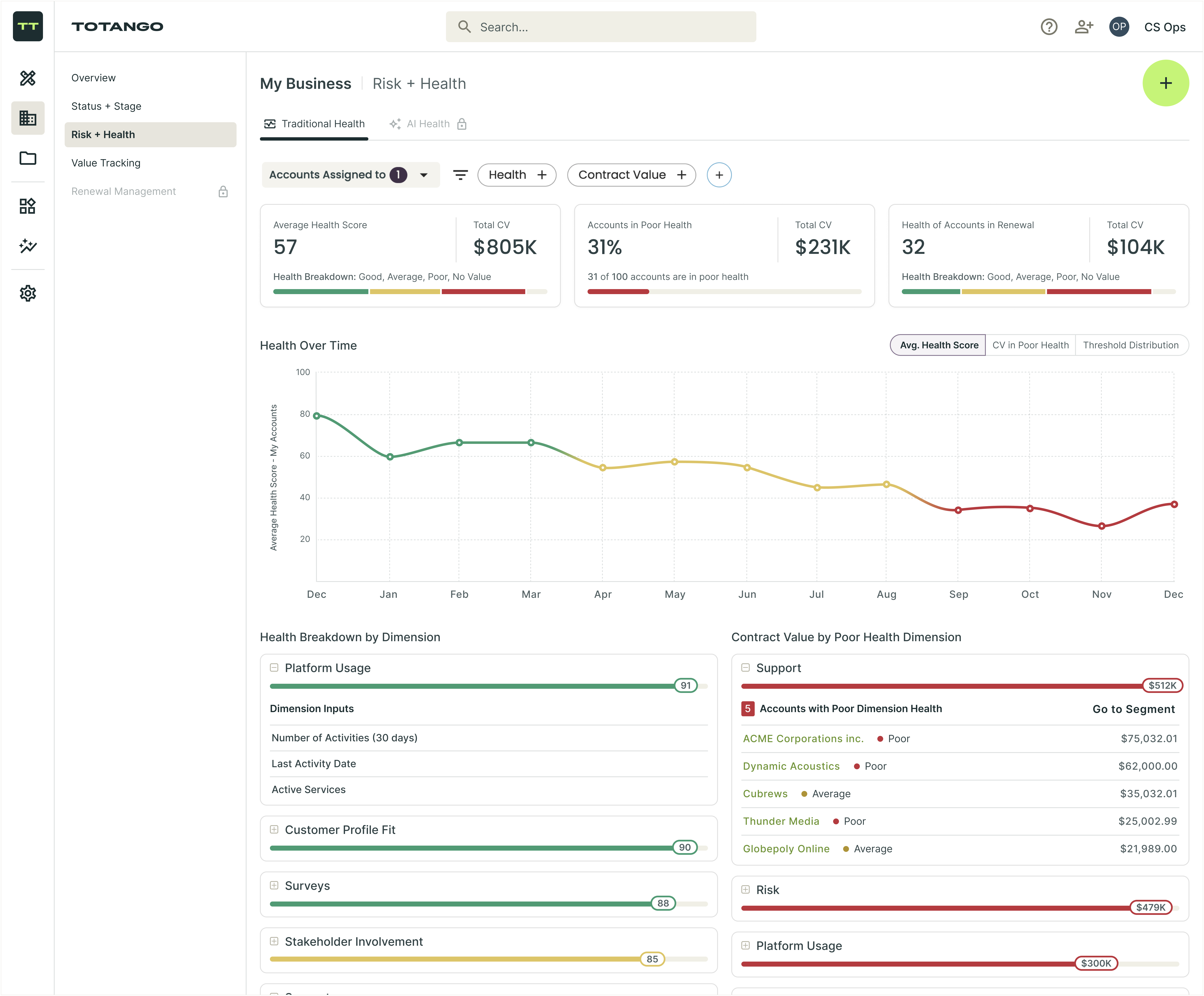1204x996 pixels.
Task: Click the Totango TT logo icon
Action: coord(28,26)
